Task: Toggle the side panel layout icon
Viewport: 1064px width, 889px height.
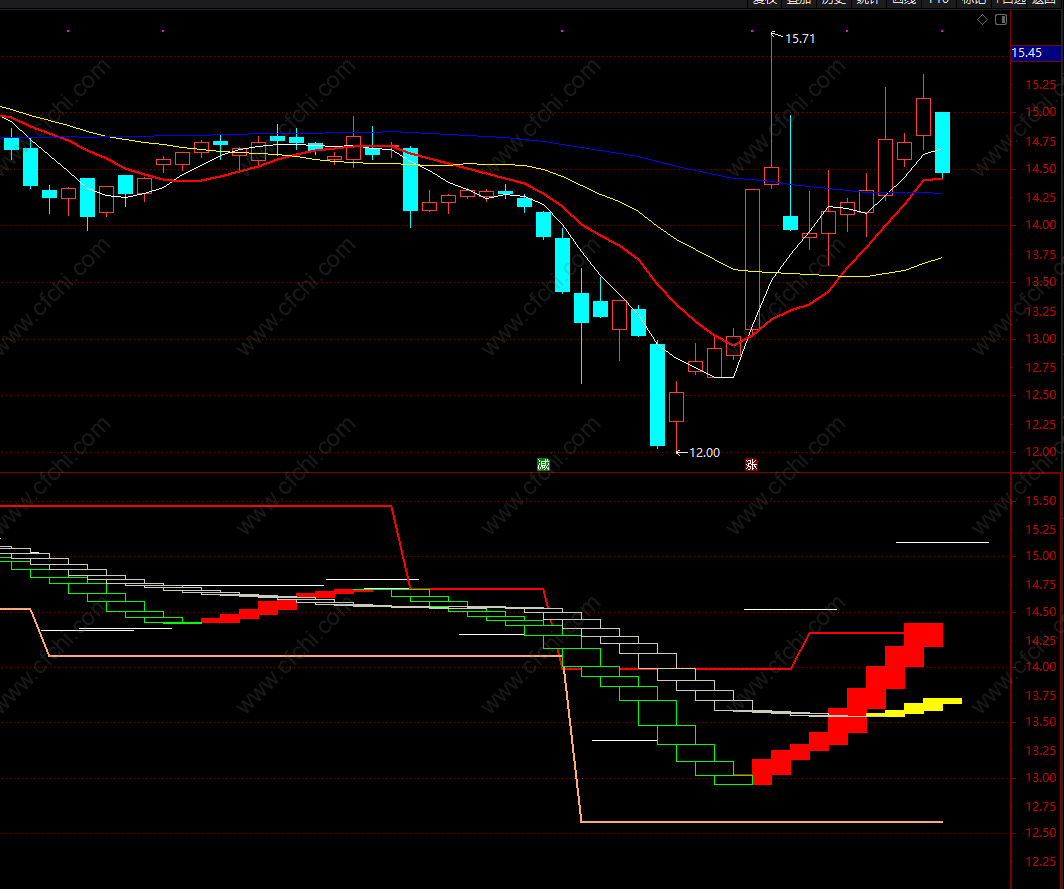Action: pyautogui.click(x=1001, y=20)
